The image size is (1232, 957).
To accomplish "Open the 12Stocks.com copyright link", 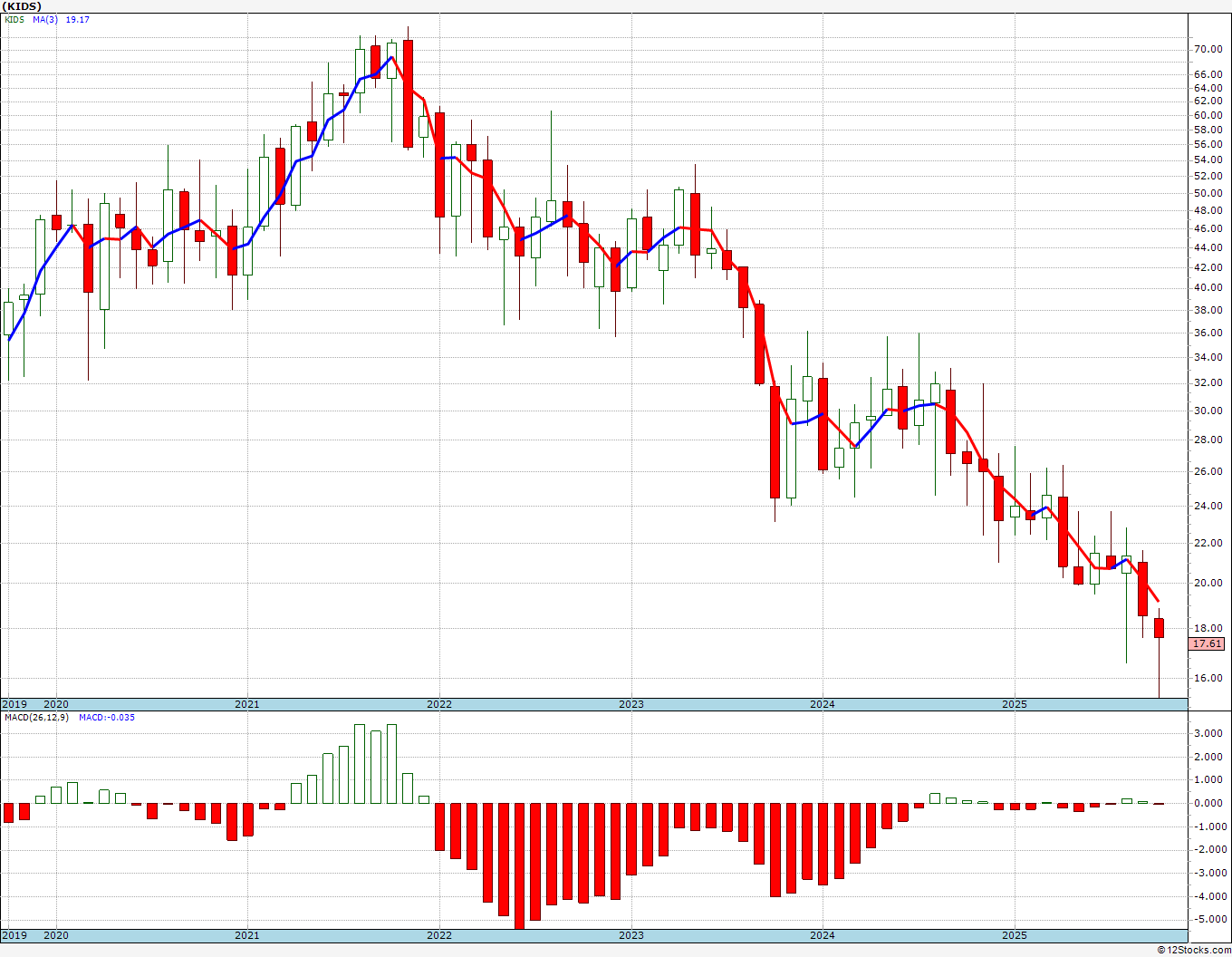I will point(1194,950).
